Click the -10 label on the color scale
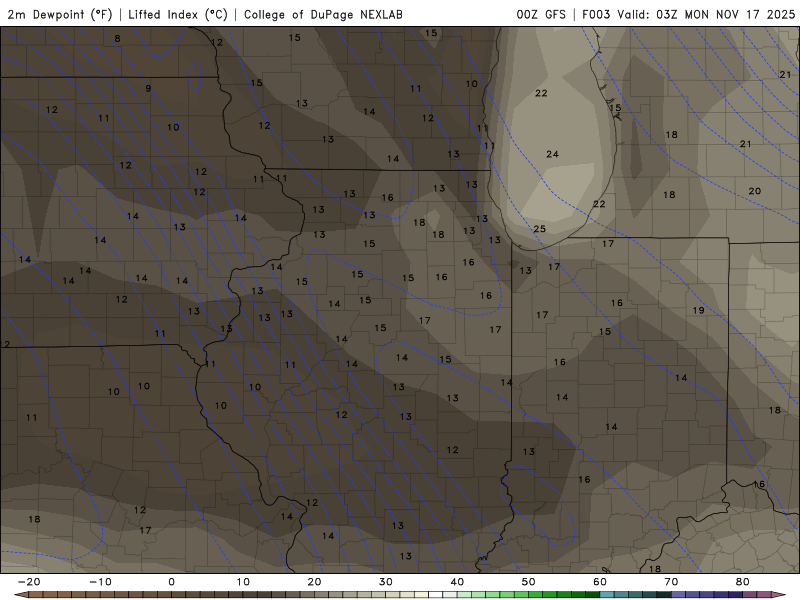Image resolution: width=800 pixels, height=600 pixels. point(100,582)
